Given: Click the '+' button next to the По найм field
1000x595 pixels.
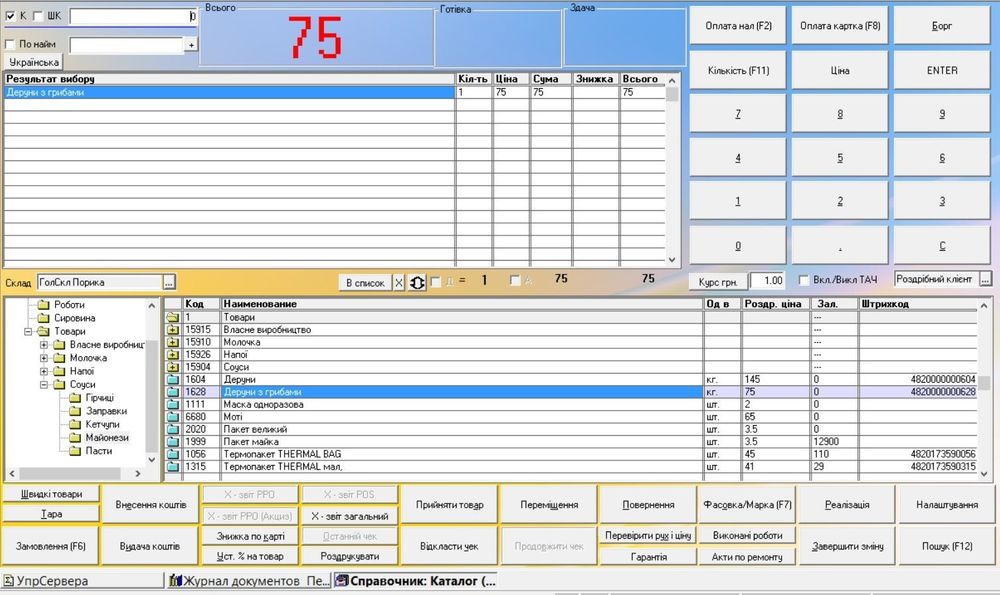Looking at the screenshot, I should click(191, 45).
